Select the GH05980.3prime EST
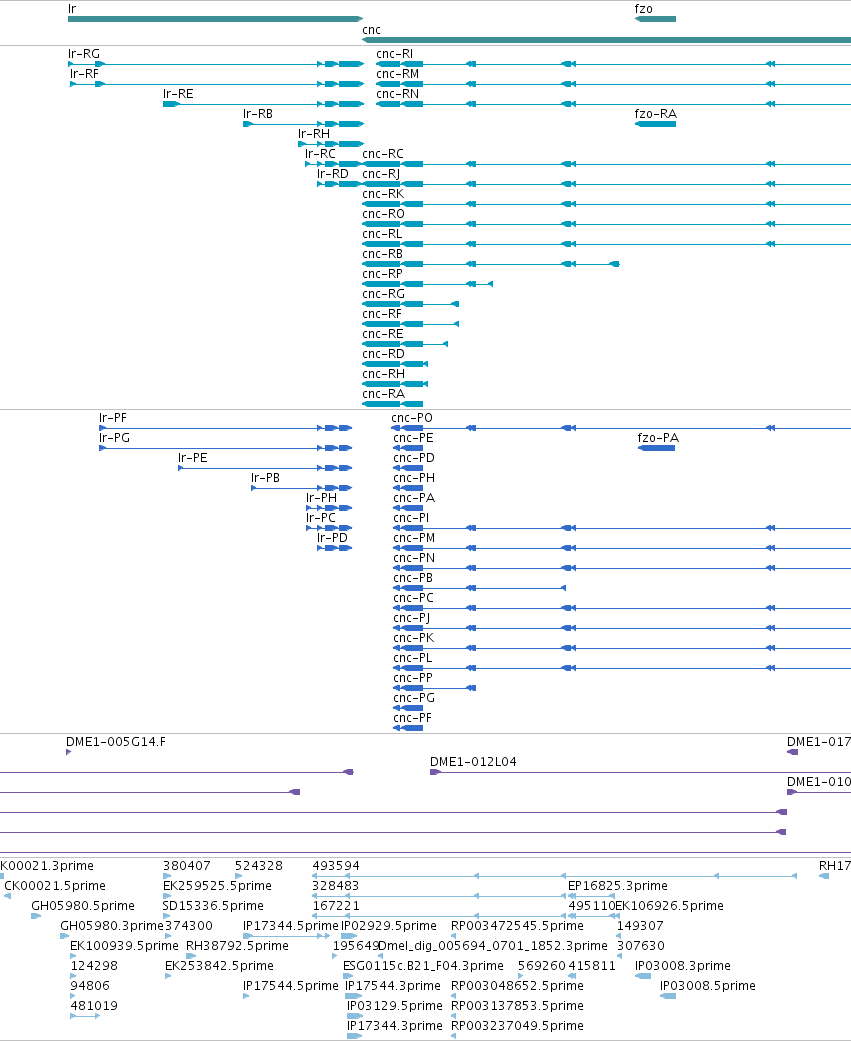Image resolution: width=851 pixels, height=1041 pixels. (64, 936)
